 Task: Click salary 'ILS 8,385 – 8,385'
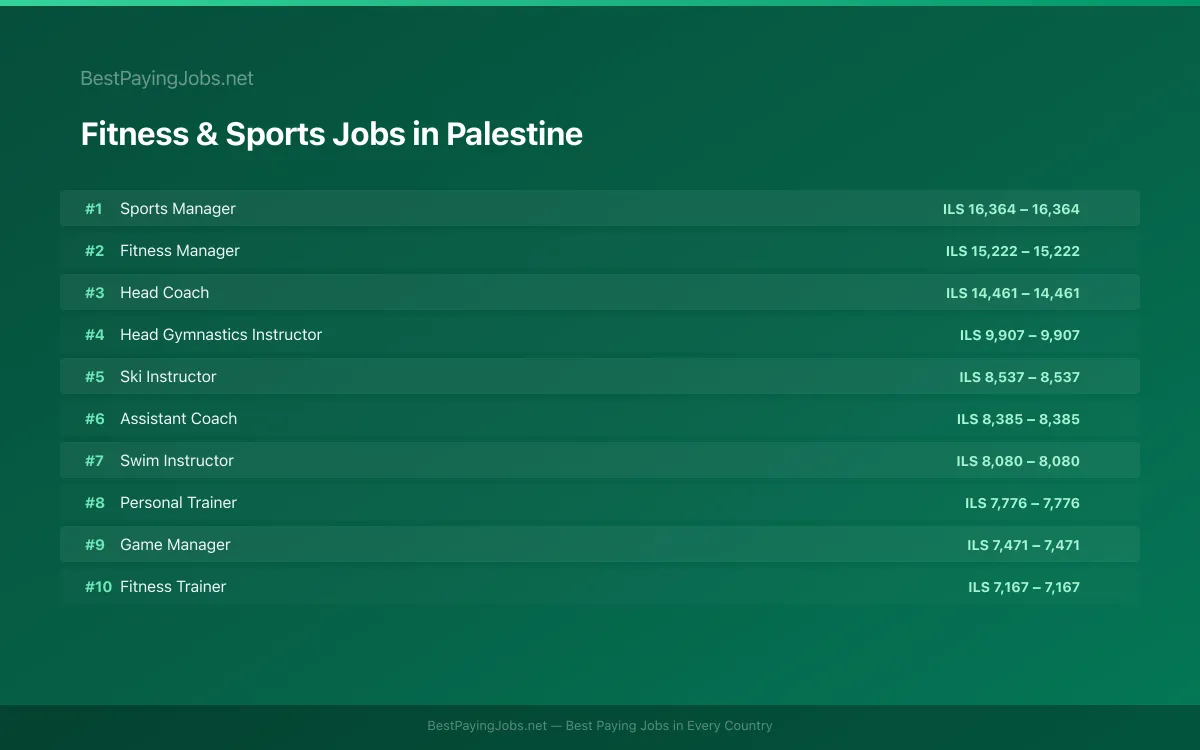click(1018, 419)
